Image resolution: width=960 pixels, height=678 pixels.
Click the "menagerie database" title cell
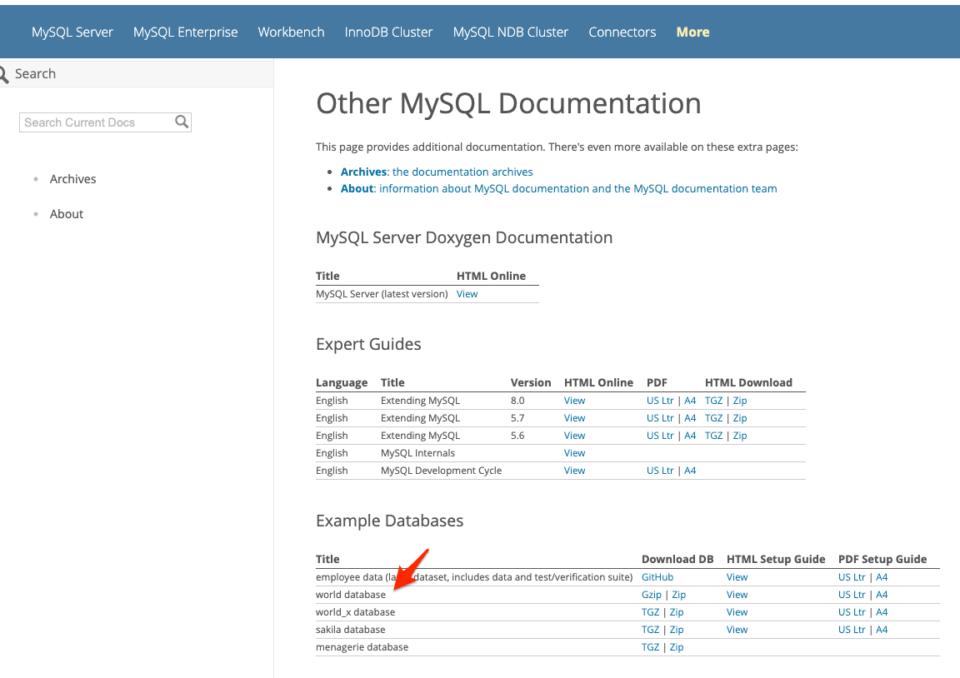pos(362,647)
